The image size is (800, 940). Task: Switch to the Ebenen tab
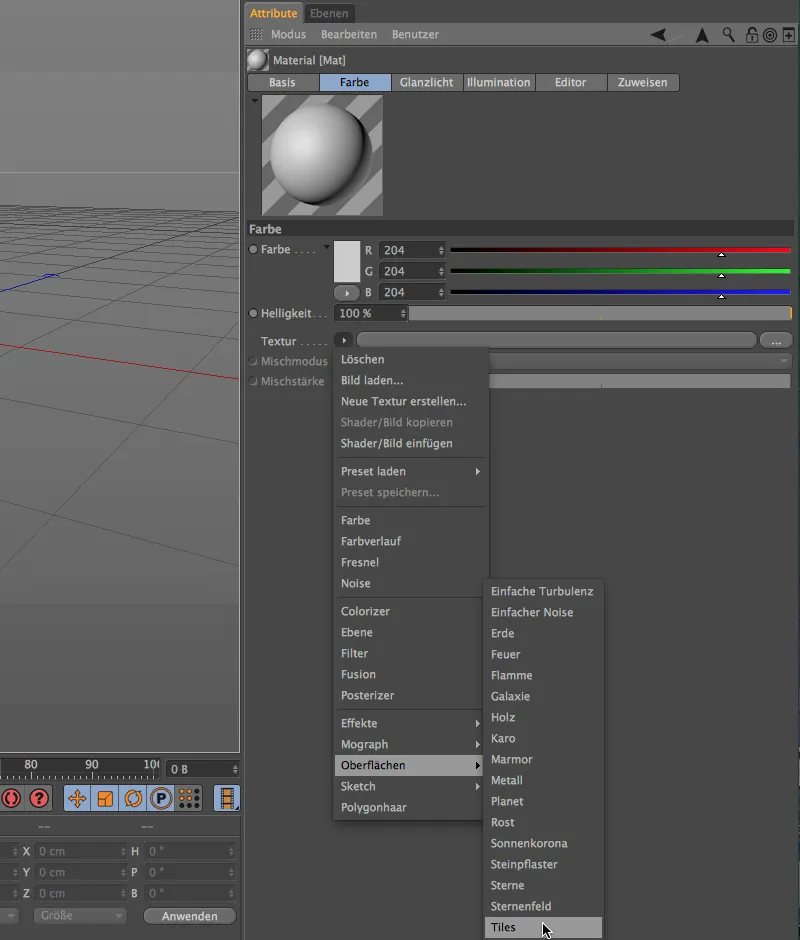329,13
